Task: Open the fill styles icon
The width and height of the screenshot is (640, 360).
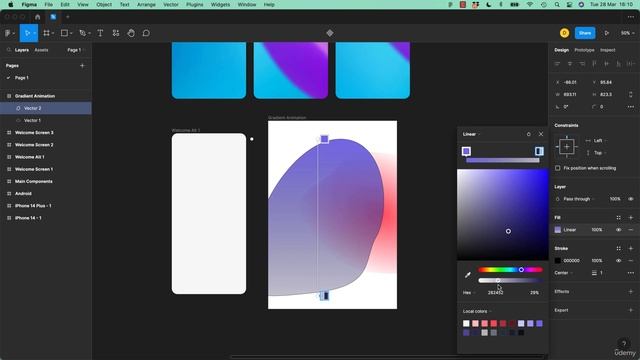Action: (x=618, y=218)
